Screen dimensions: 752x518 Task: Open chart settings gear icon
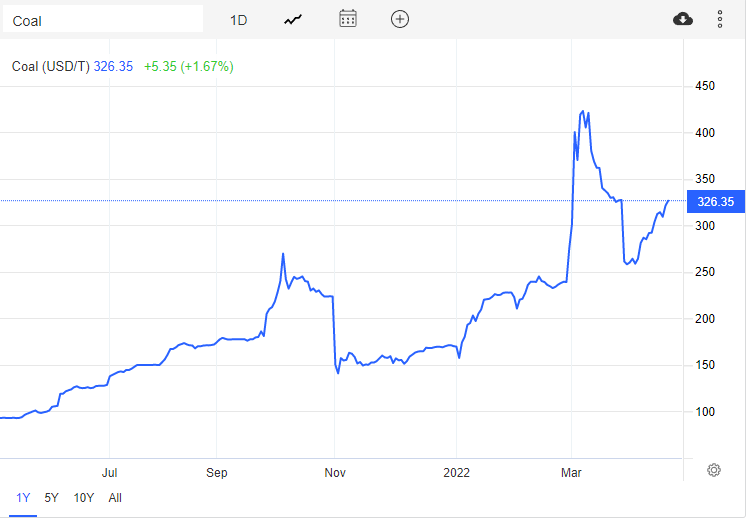pyautogui.click(x=714, y=470)
